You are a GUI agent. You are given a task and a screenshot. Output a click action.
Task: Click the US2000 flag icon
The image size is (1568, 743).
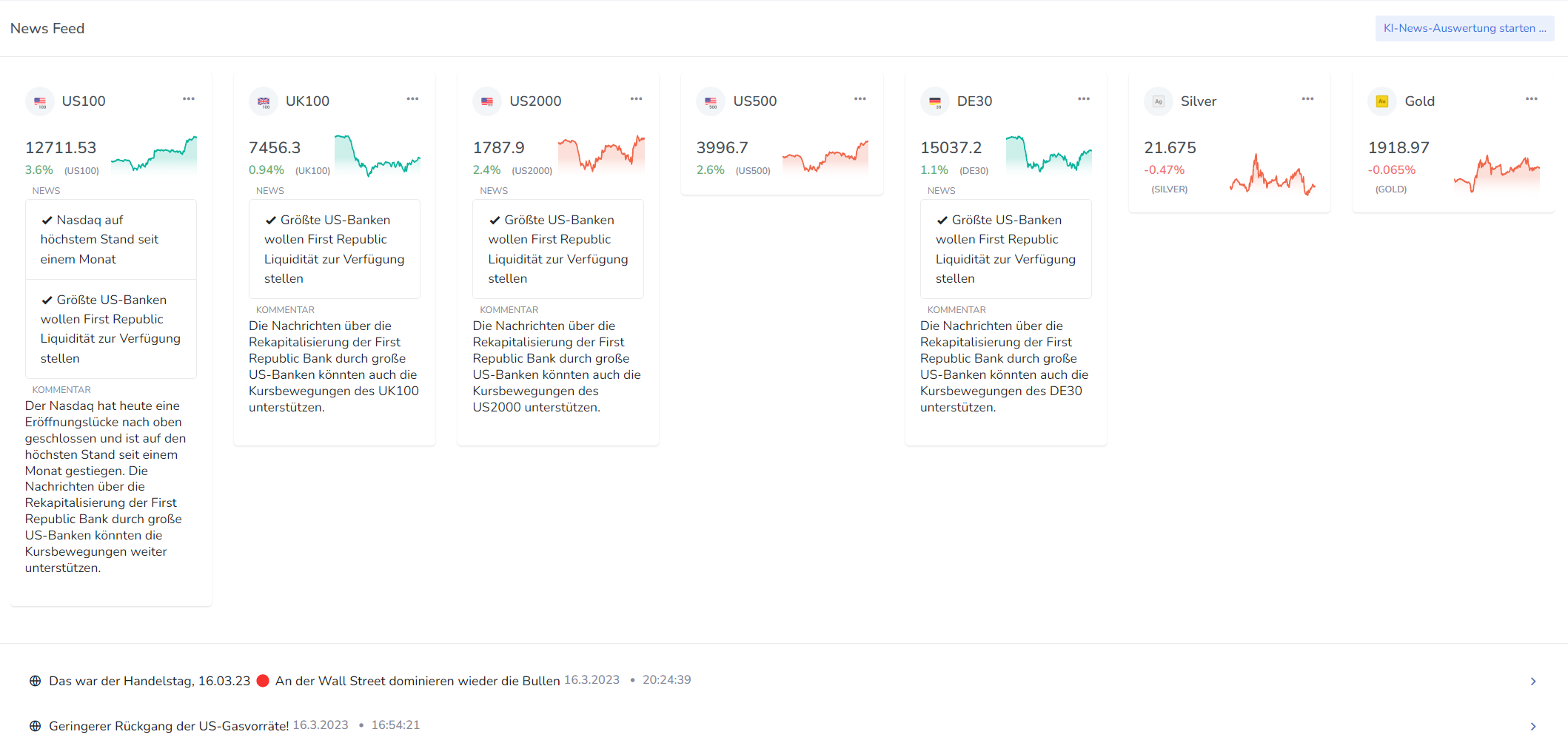(x=487, y=101)
